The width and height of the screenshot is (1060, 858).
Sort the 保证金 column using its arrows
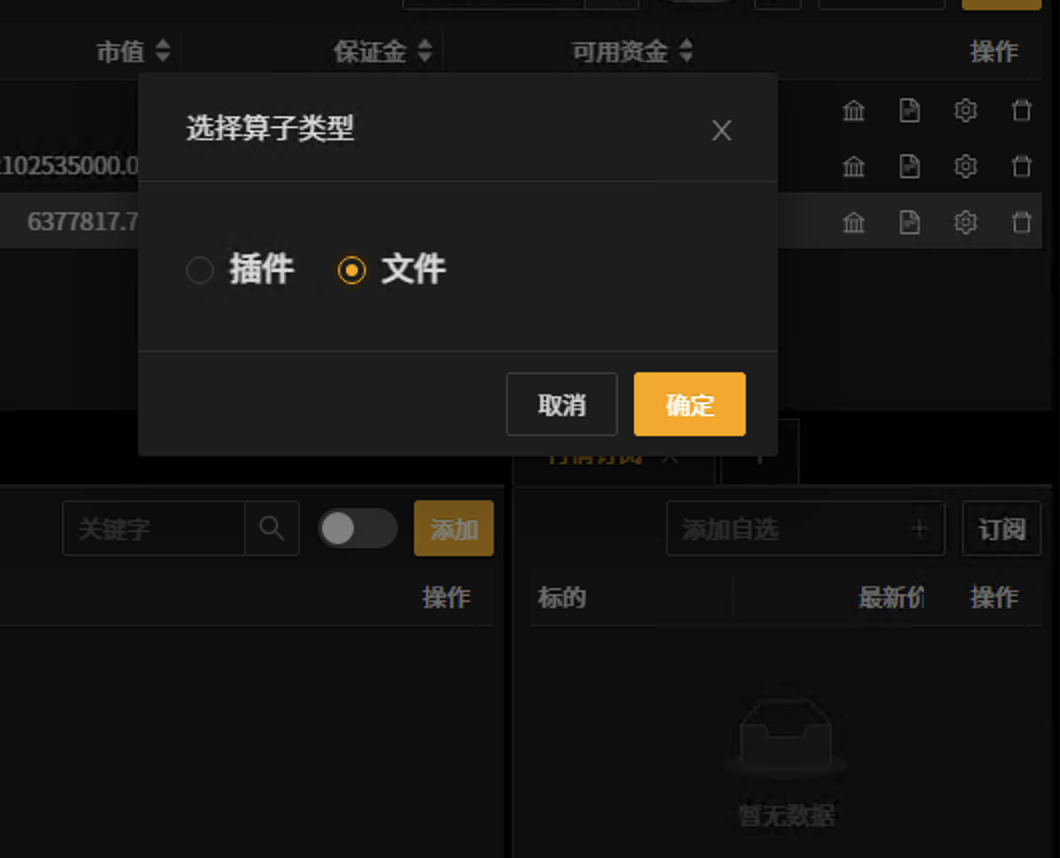(424, 51)
